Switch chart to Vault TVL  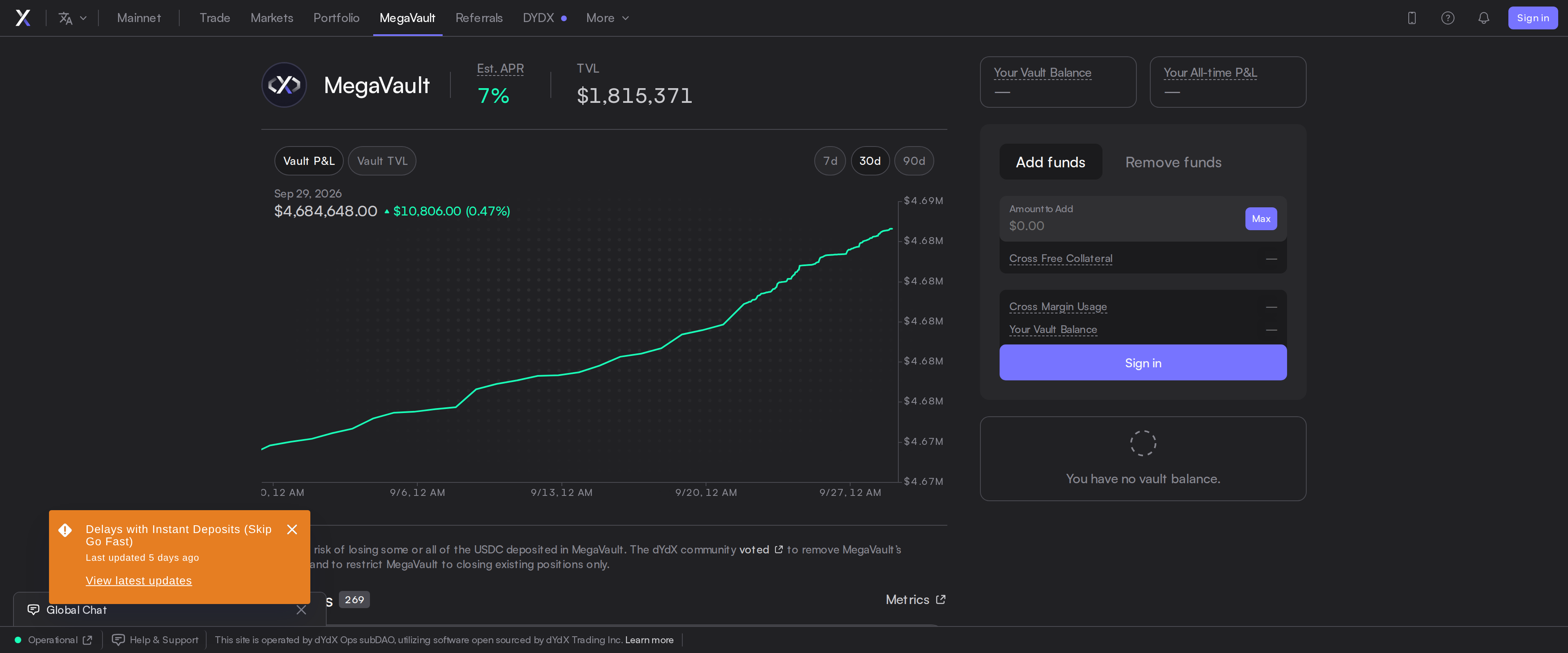click(382, 161)
